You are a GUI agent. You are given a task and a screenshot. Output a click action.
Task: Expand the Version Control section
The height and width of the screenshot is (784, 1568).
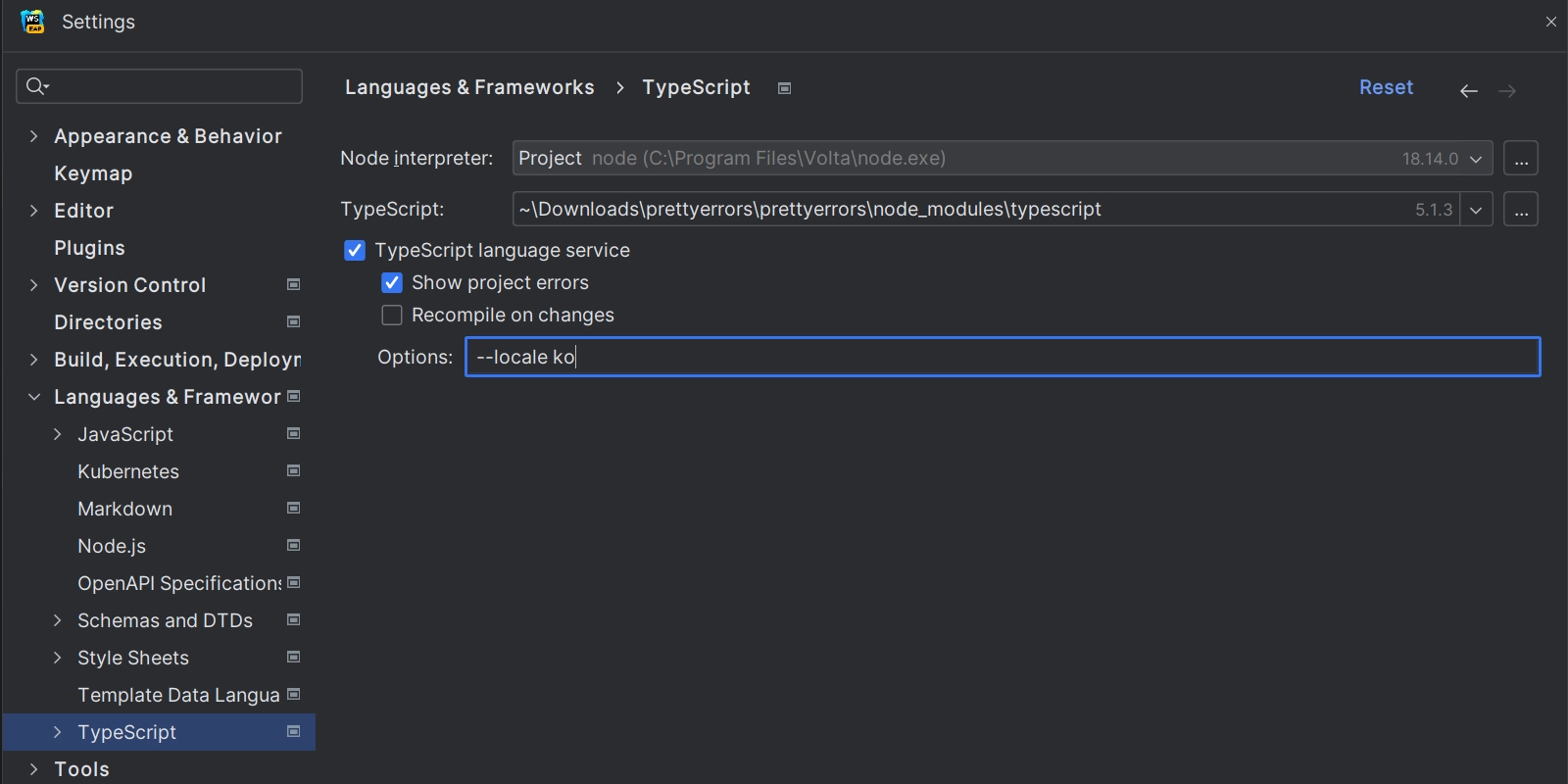34,285
